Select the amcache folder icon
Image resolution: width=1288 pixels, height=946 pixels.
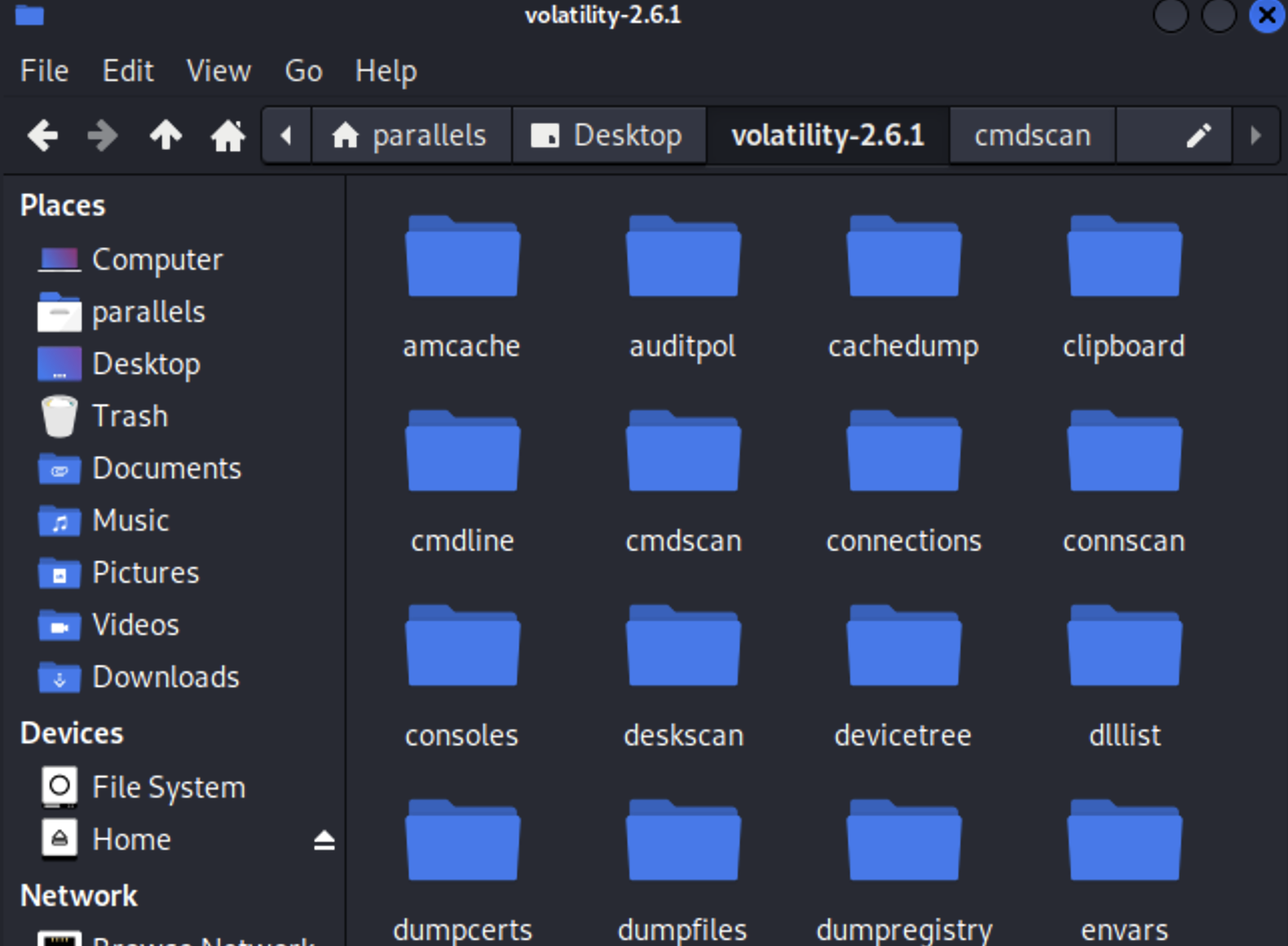[x=462, y=256]
